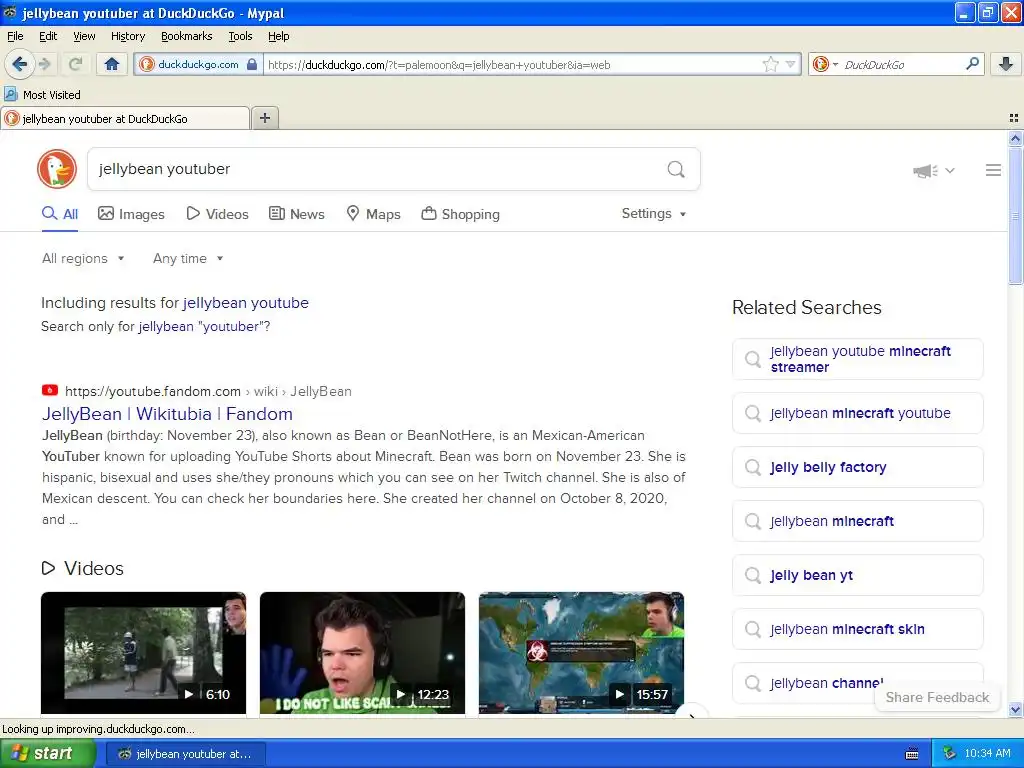The width and height of the screenshot is (1024, 768).
Task: Click the Forward navigation arrow
Action: coord(45,64)
